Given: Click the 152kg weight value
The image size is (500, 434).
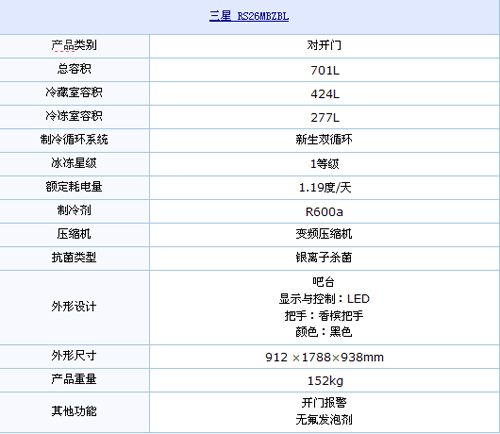Looking at the screenshot, I should [325, 381].
